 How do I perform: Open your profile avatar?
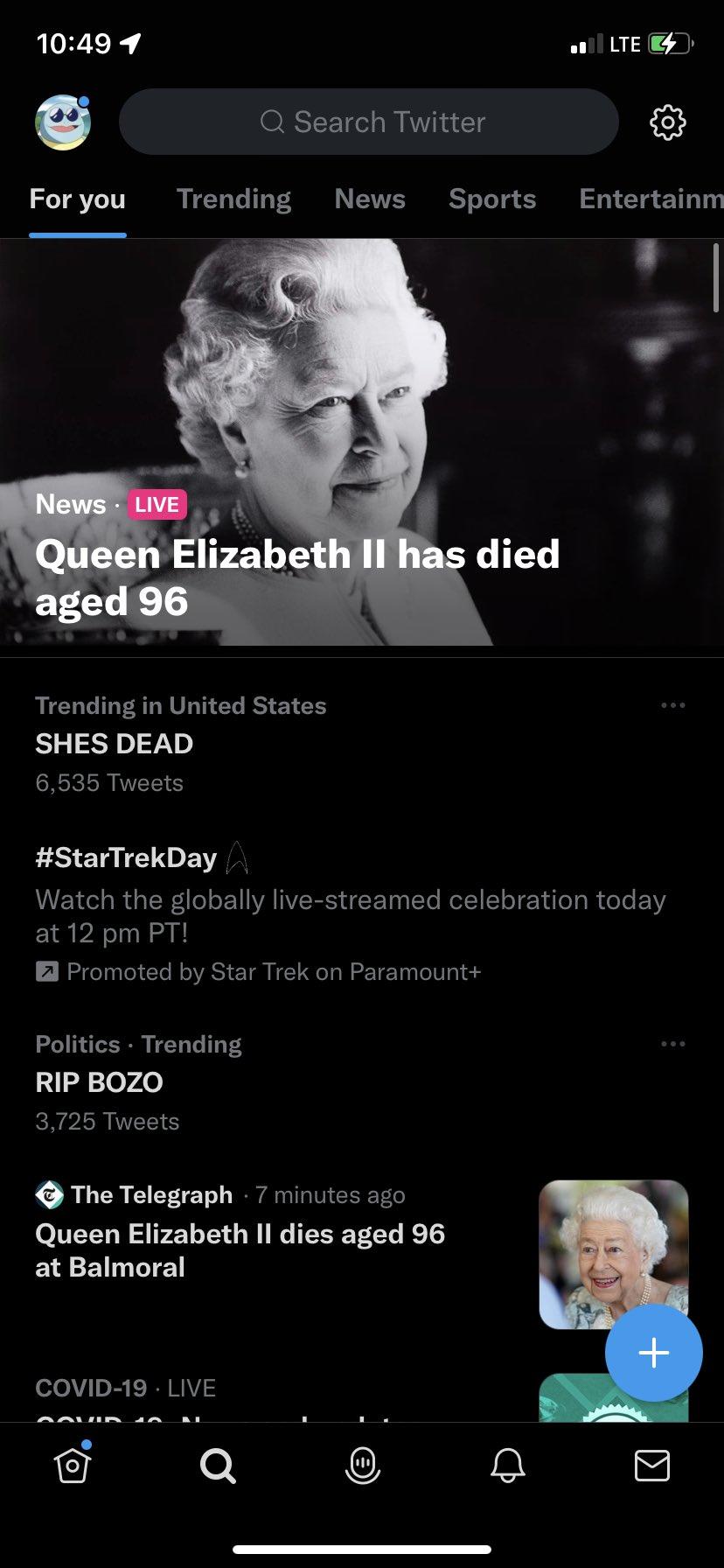pos(62,122)
